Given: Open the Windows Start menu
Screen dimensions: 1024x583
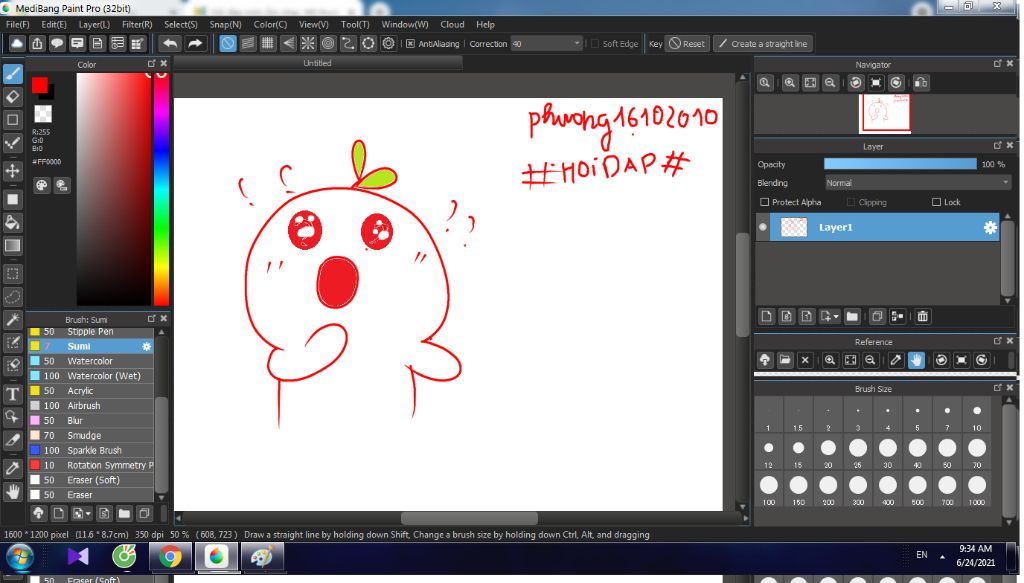Looking at the screenshot, I should click(20, 558).
